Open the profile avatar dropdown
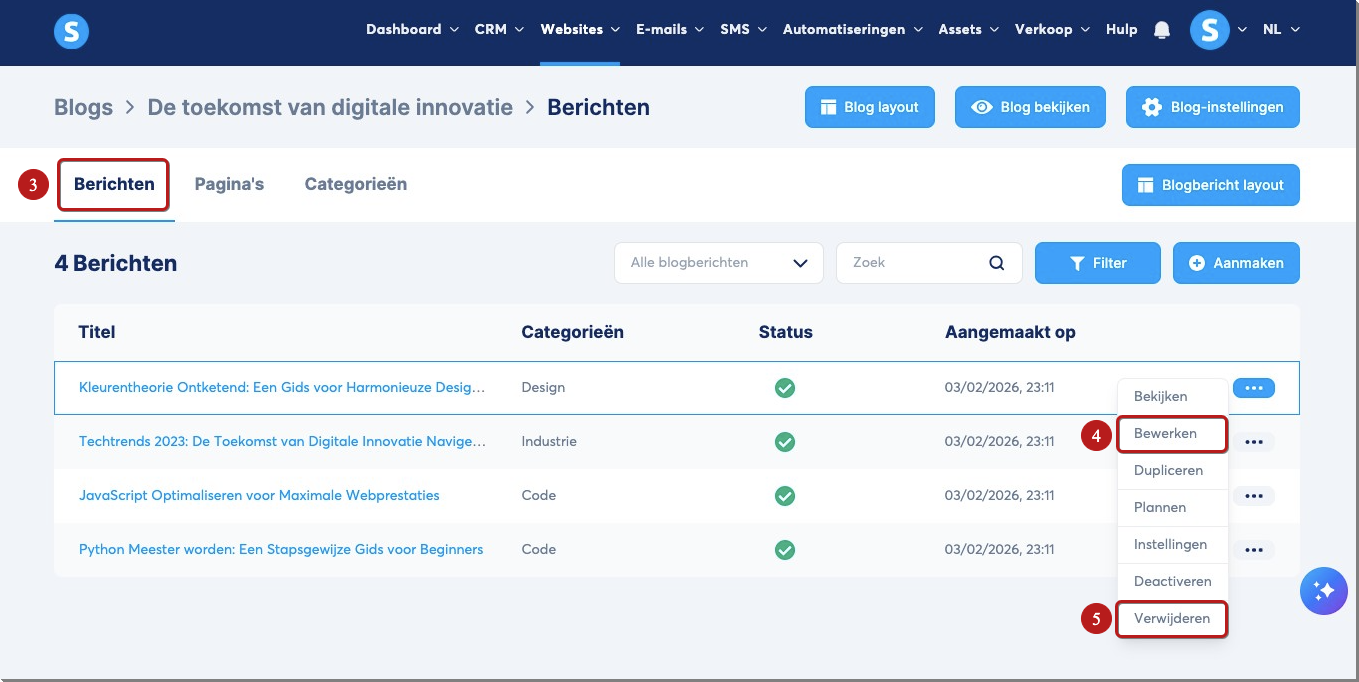 point(1219,30)
